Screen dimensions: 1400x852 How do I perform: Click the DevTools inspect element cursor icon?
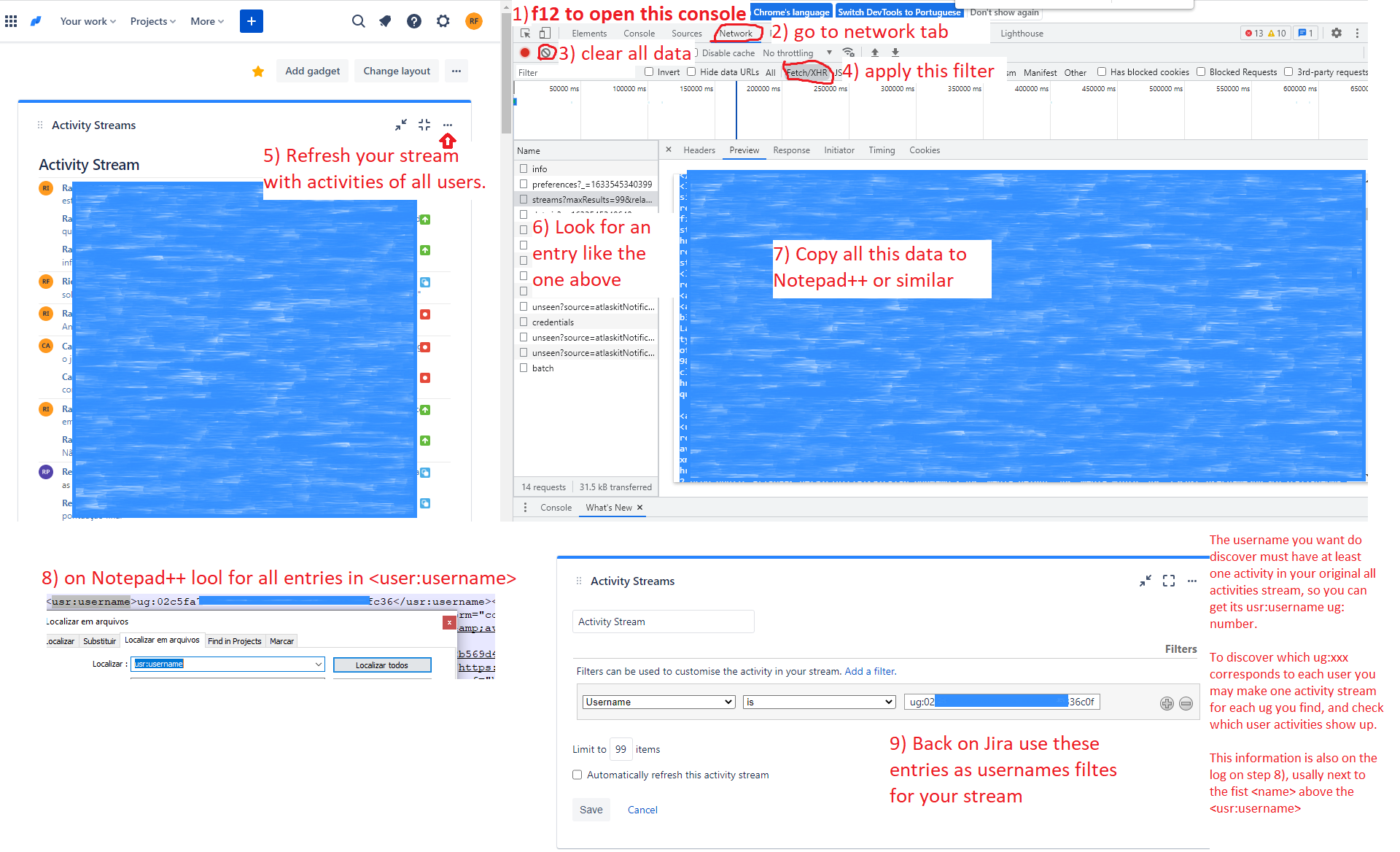(x=525, y=33)
